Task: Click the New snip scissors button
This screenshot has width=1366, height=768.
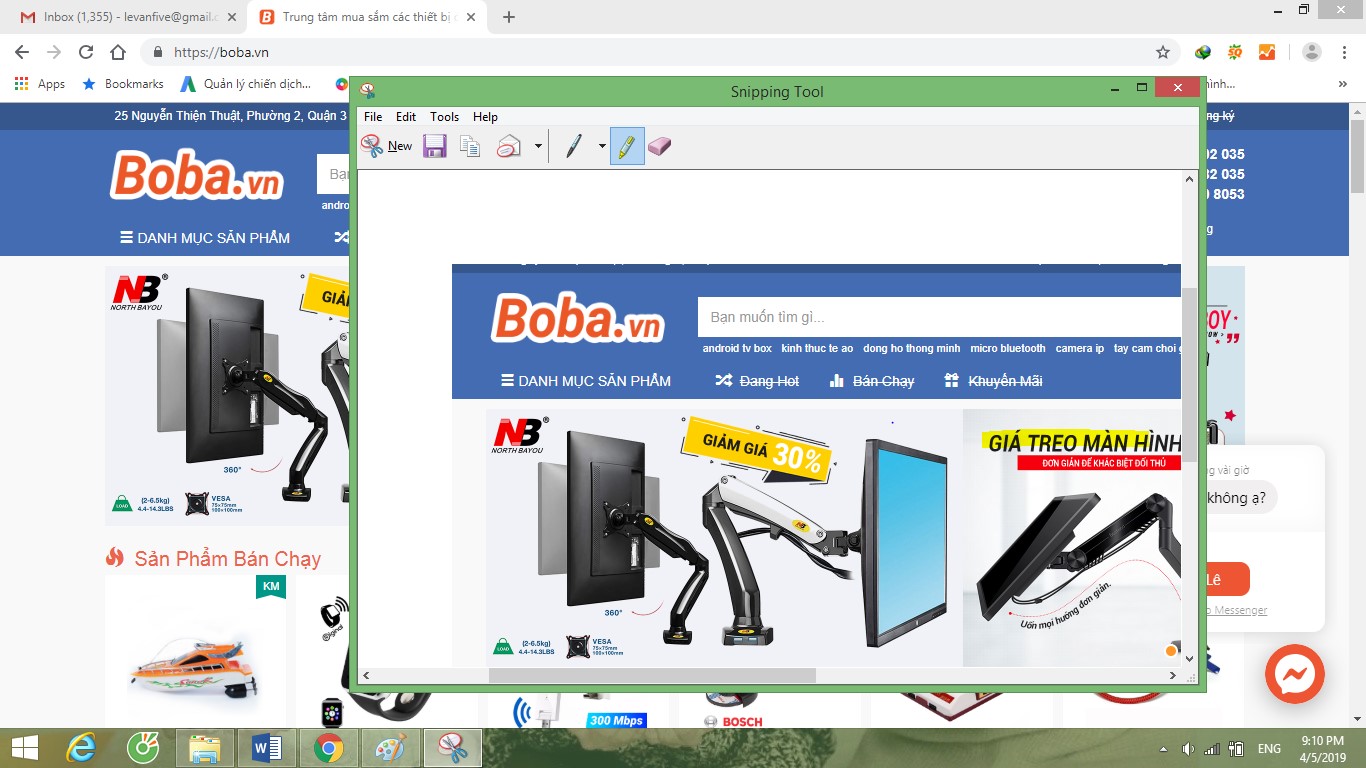Action: 386,146
